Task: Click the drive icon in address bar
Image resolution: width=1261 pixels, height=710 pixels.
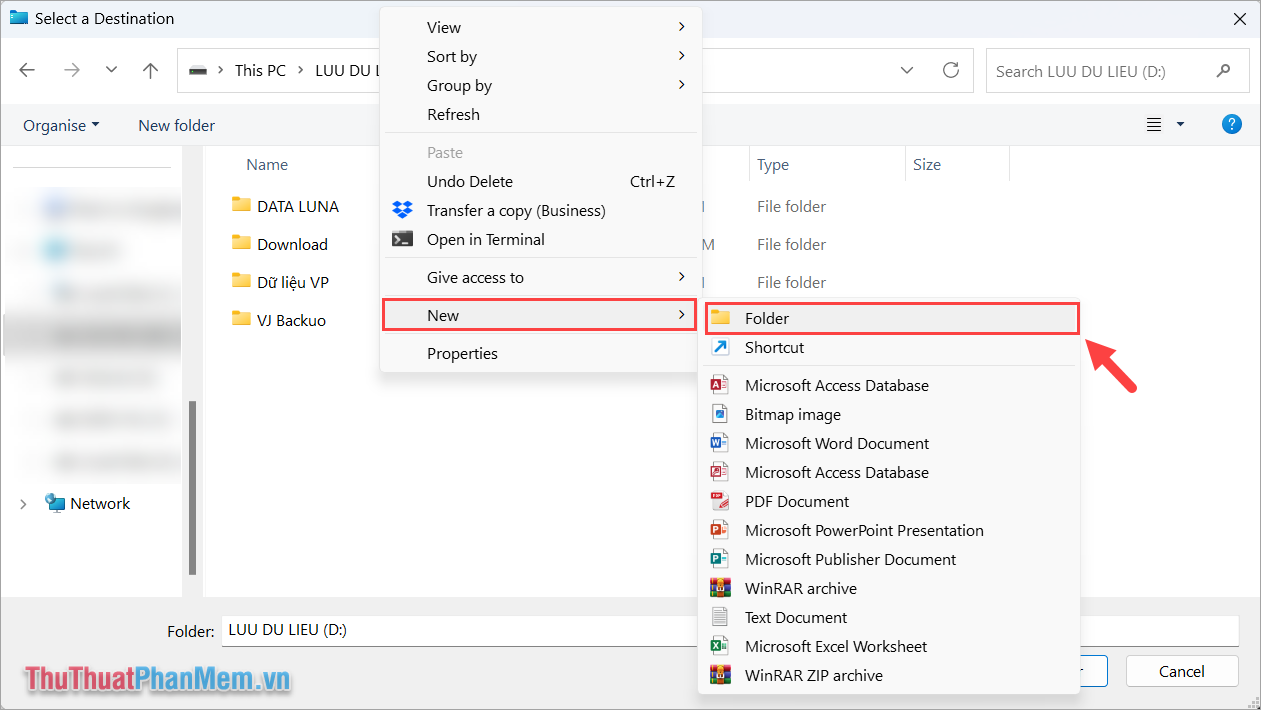Action: (x=199, y=70)
